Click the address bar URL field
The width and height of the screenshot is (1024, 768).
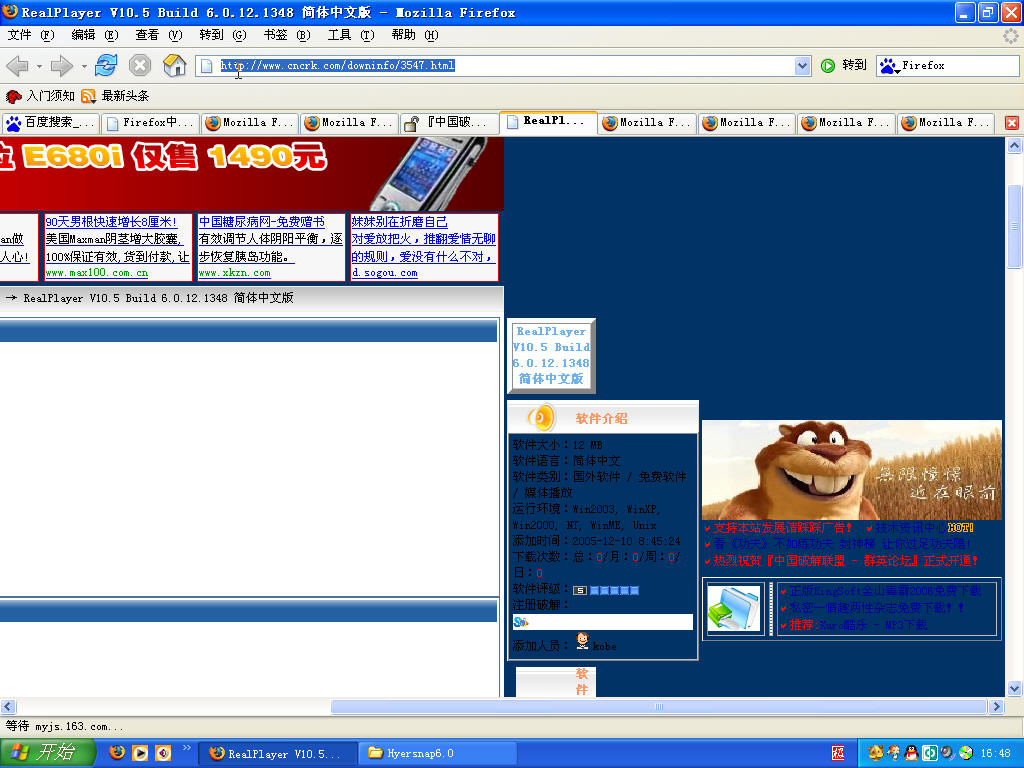point(505,65)
